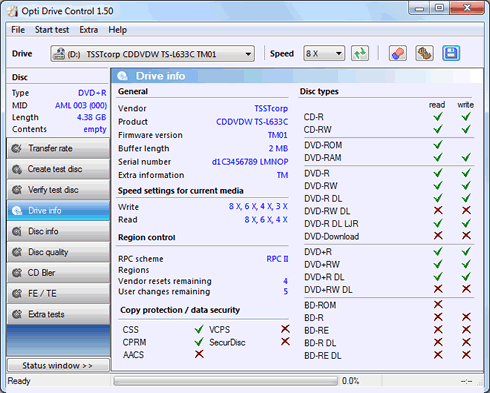Click the BD-ROM read red cross
The image size is (490, 393).
pos(438,304)
